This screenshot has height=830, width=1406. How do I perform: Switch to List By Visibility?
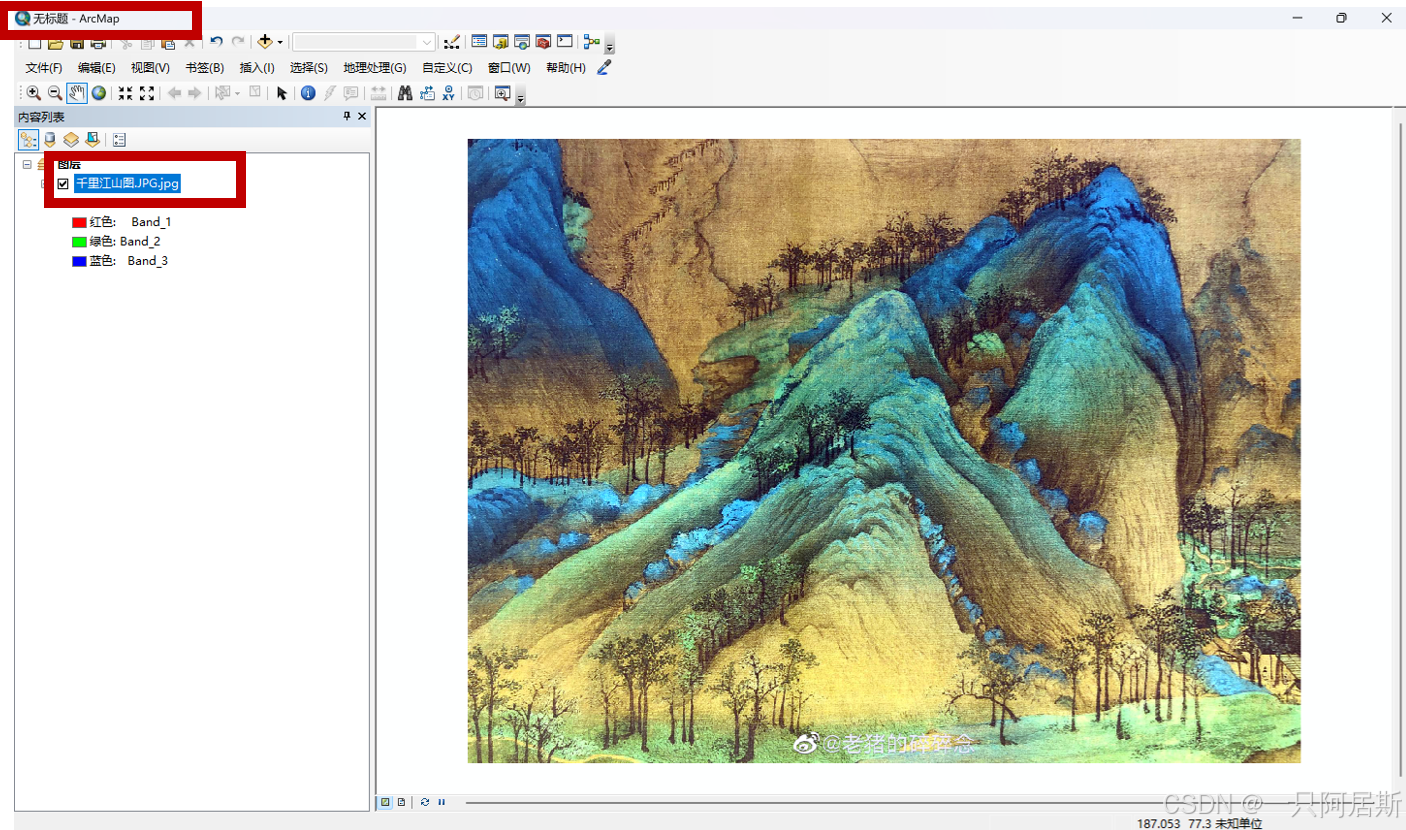coord(71,140)
